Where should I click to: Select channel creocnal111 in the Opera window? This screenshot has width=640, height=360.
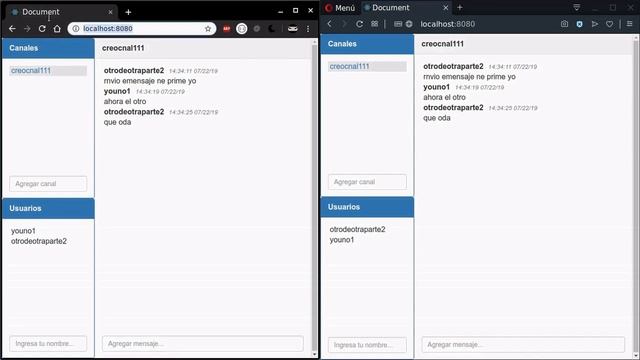click(367, 67)
